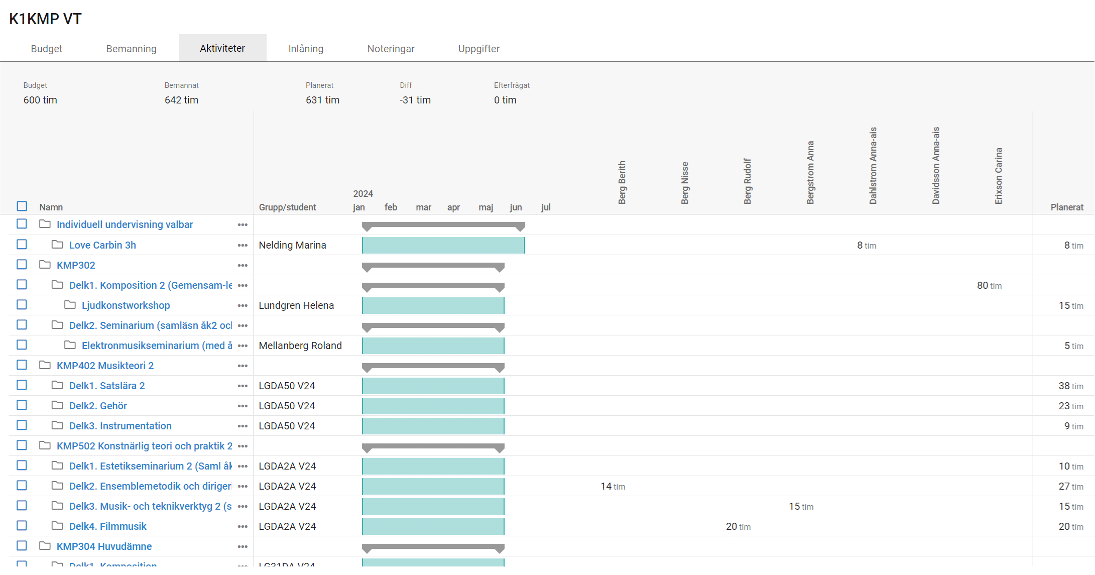Check the box for Love Carbin 3h row

[x=22, y=245]
